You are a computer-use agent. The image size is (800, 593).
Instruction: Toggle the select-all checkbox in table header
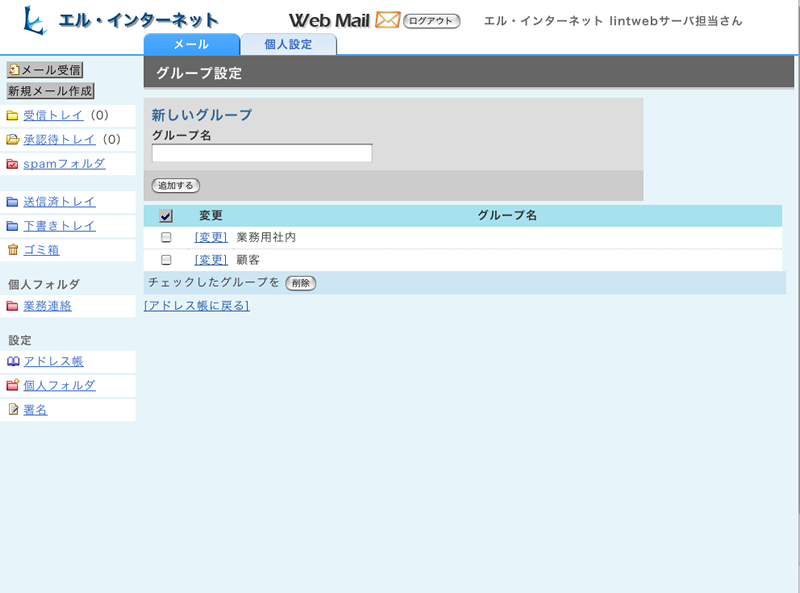point(166,216)
